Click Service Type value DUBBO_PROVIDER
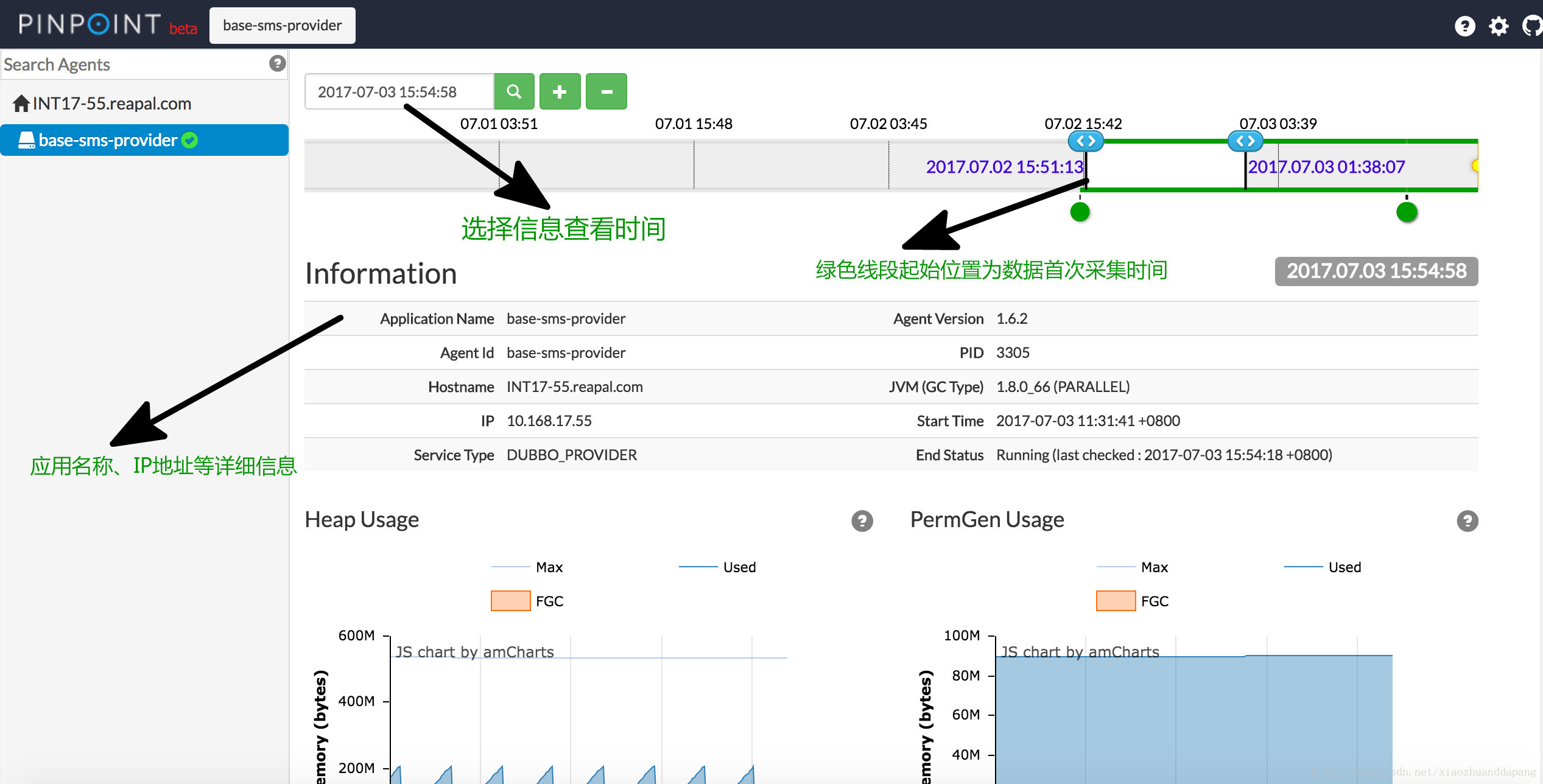 pyautogui.click(x=572, y=455)
